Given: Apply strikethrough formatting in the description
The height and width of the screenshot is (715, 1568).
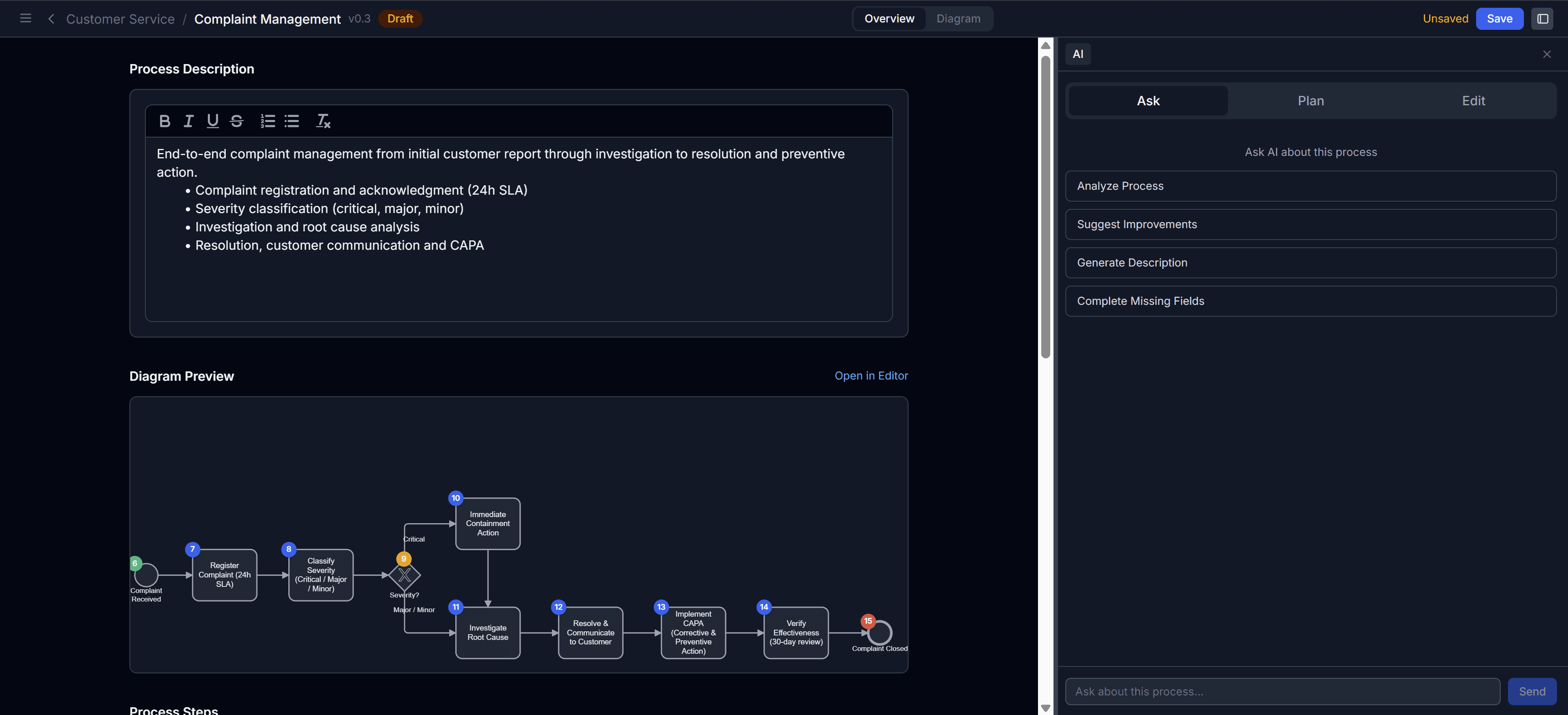Looking at the screenshot, I should 236,120.
